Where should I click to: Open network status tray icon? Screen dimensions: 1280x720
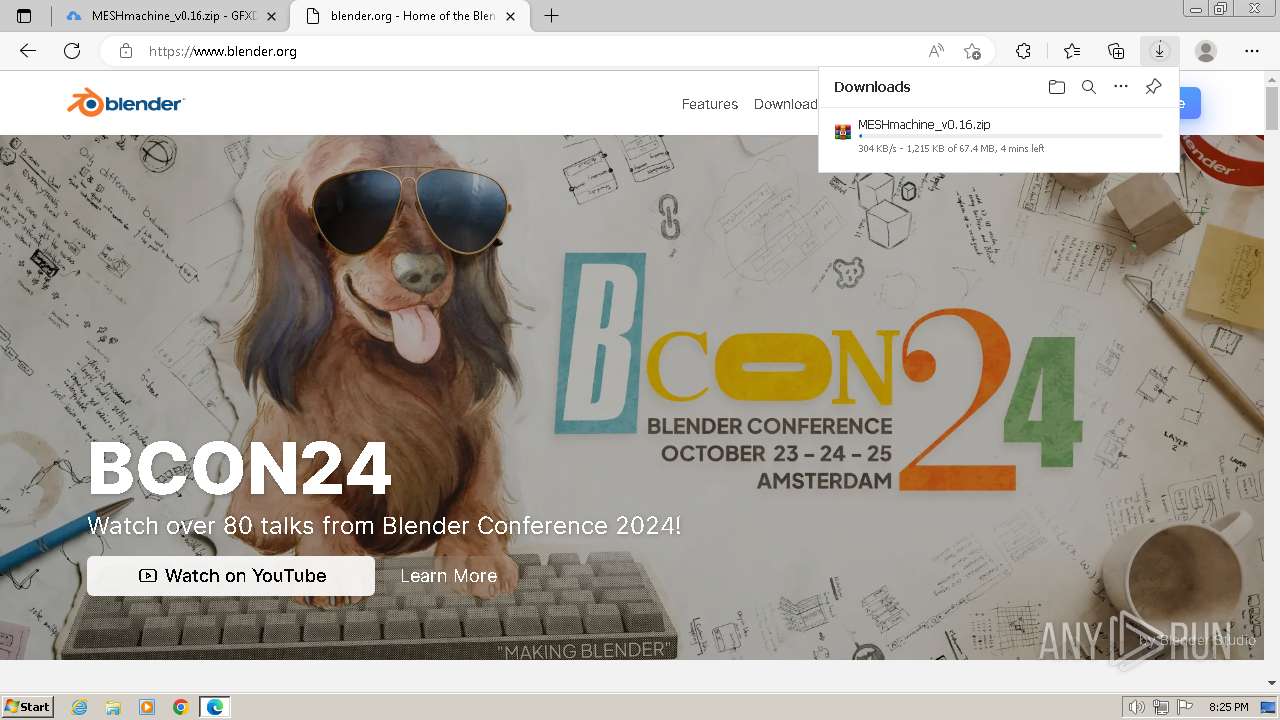[1161, 707]
